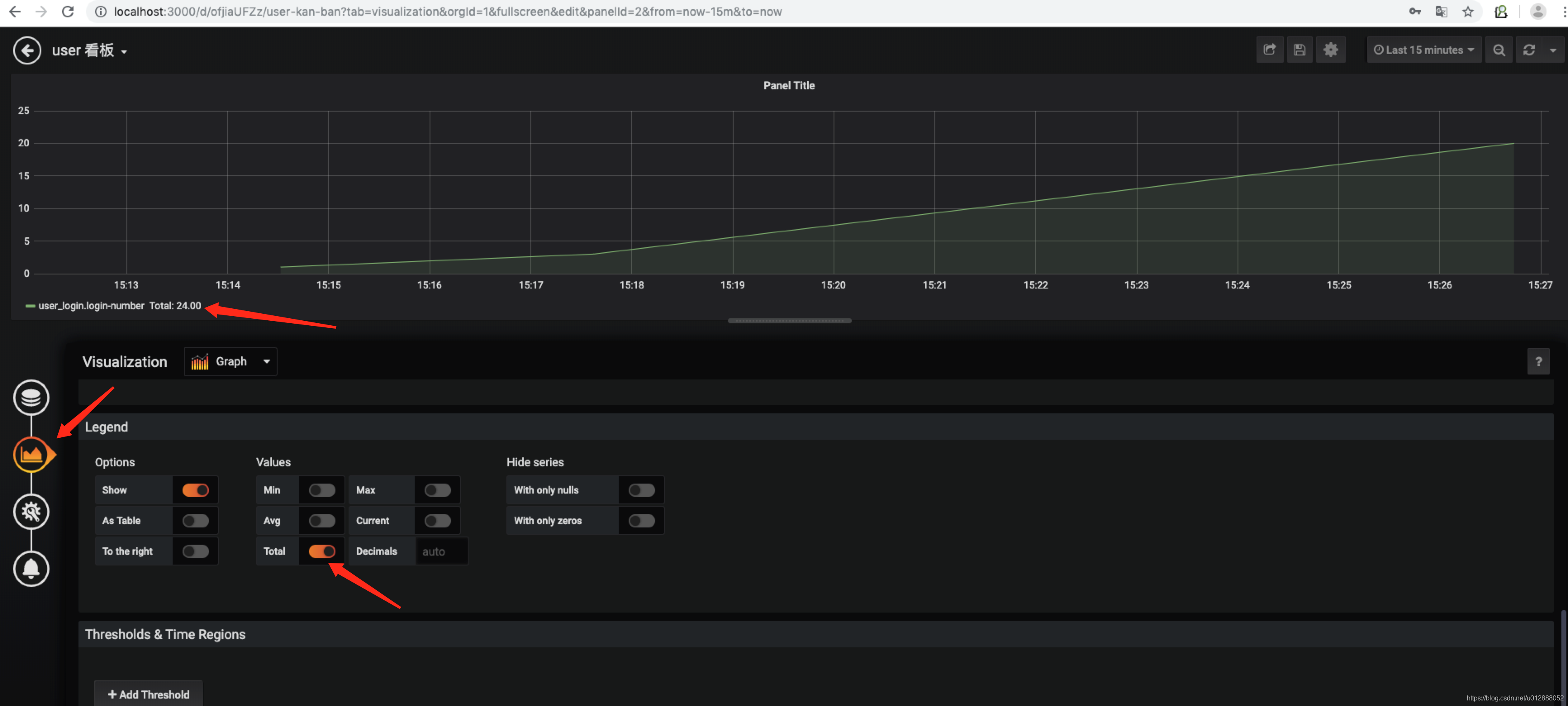Screen dimensions: 1568x706
Task: Toggle legend To the right switch
Action: pos(195,551)
